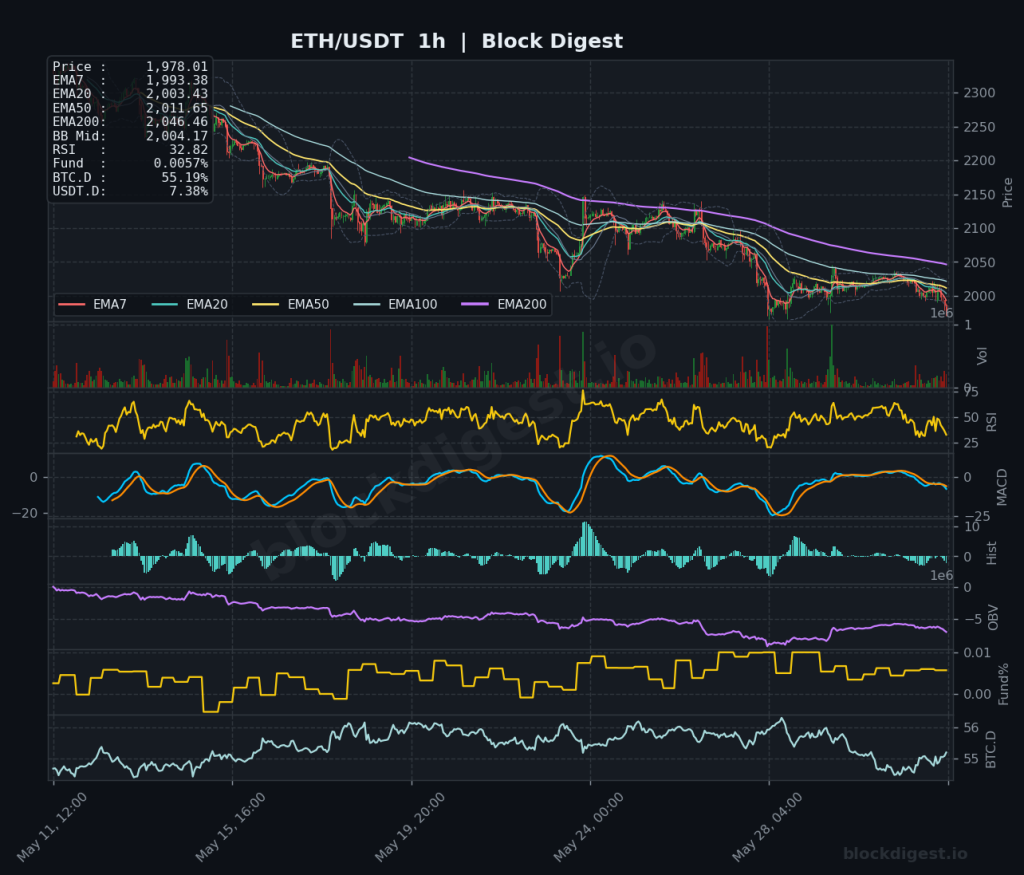Click the 2050 price axis tick
Image resolution: width=1024 pixels, height=875 pixels.
click(x=979, y=262)
